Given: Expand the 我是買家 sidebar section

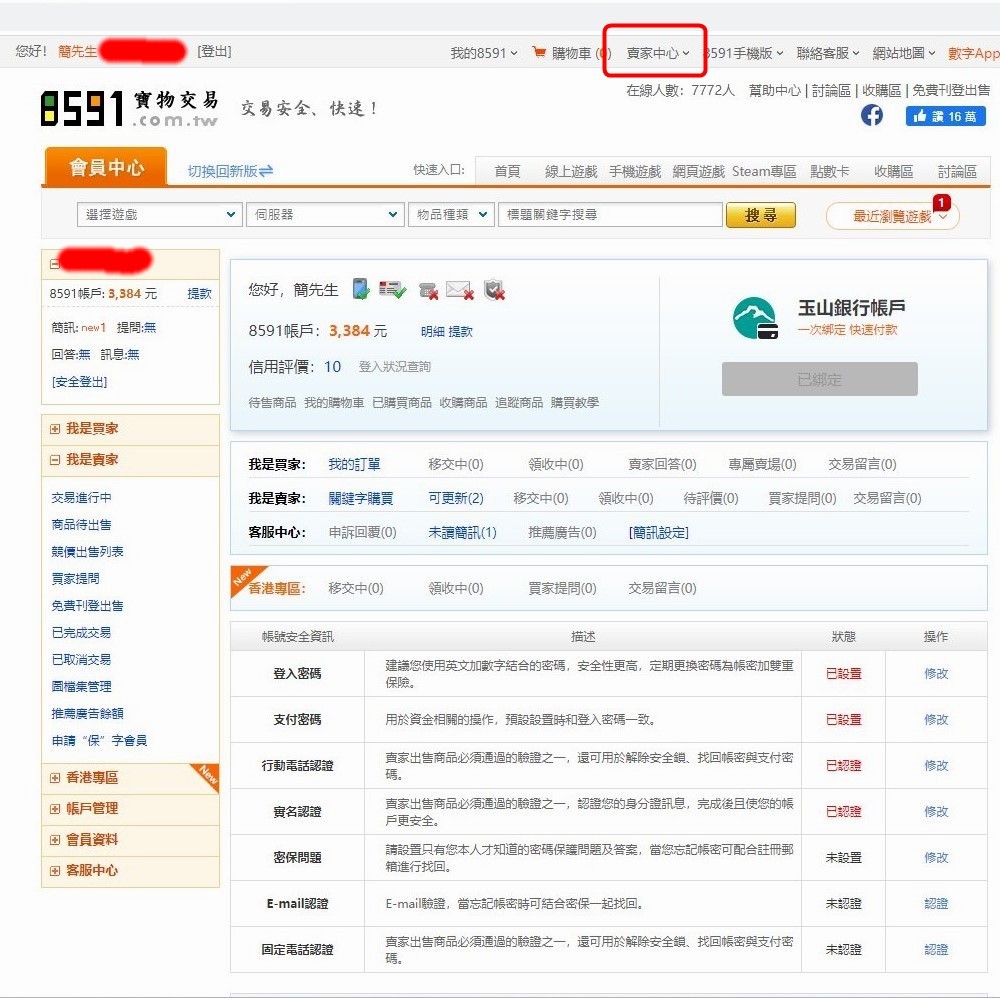Looking at the screenshot, I should (x=92, y=429).
